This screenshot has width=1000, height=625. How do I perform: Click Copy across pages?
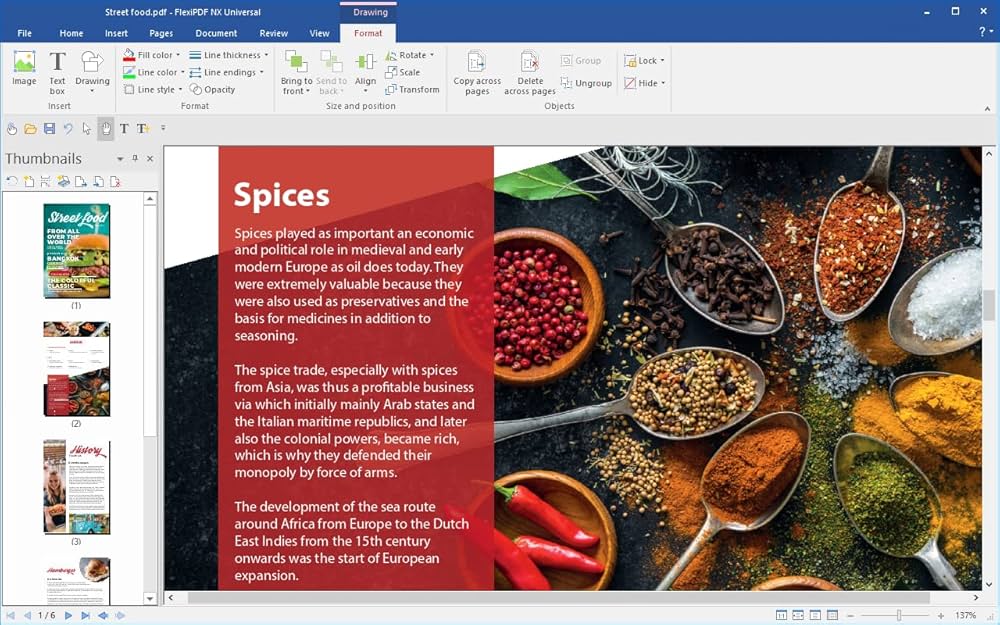tap(477, 72)
